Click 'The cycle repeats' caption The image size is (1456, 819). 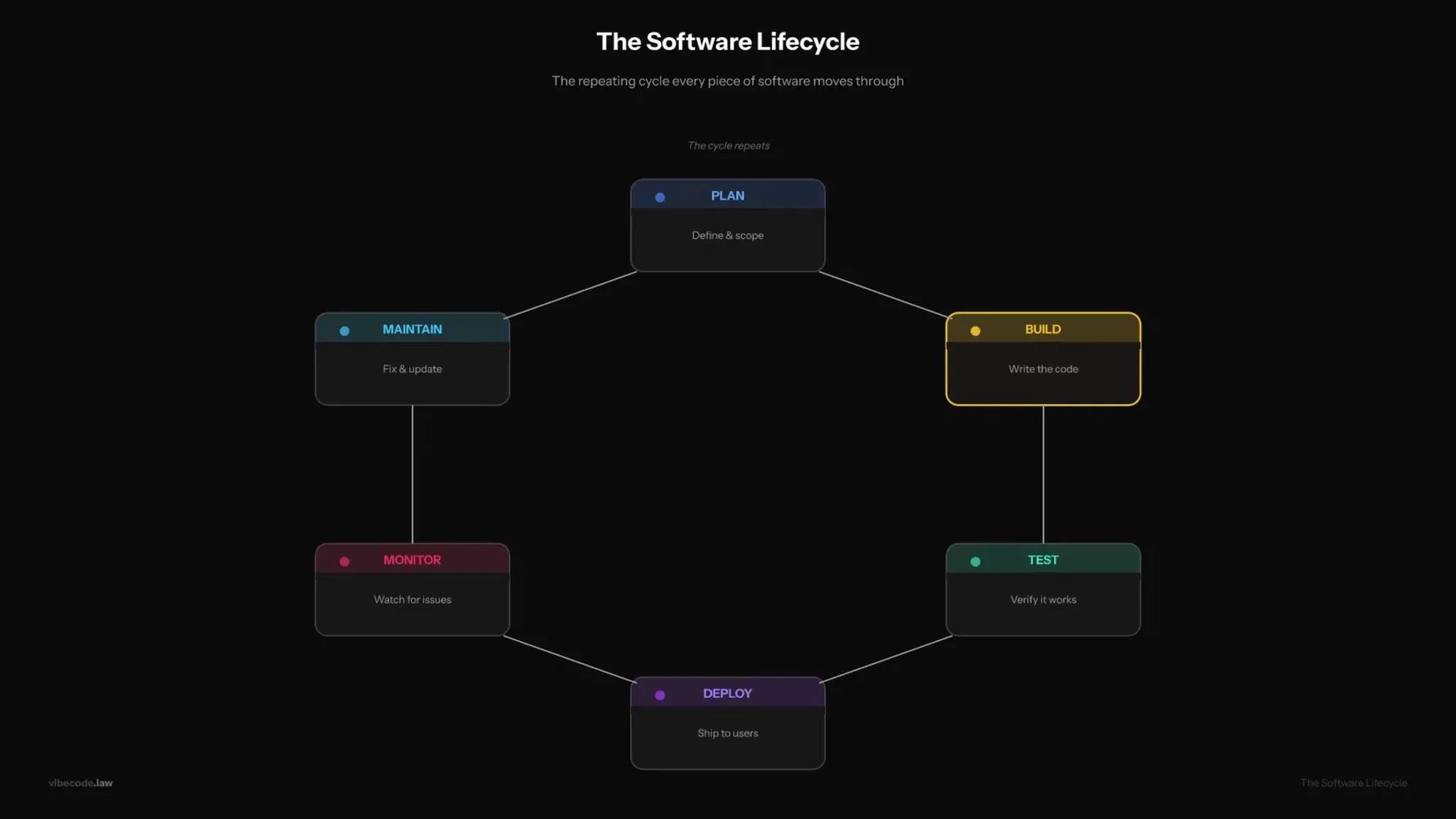[x=728, y=146]
